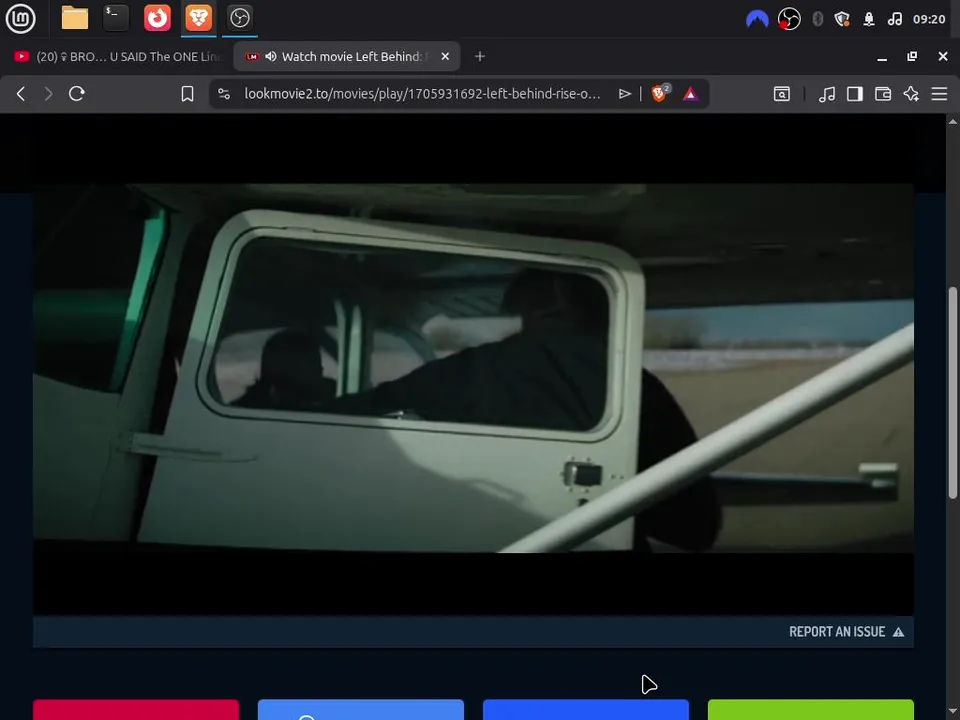
Task: Open the Terminal from the panel
Action: coord(116,18)
